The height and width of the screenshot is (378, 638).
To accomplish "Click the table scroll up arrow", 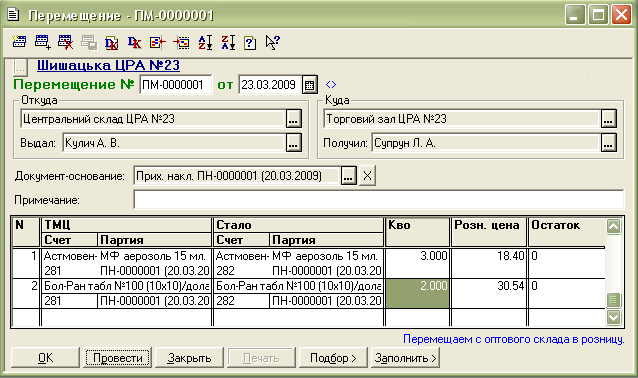I will coord(614,226).
